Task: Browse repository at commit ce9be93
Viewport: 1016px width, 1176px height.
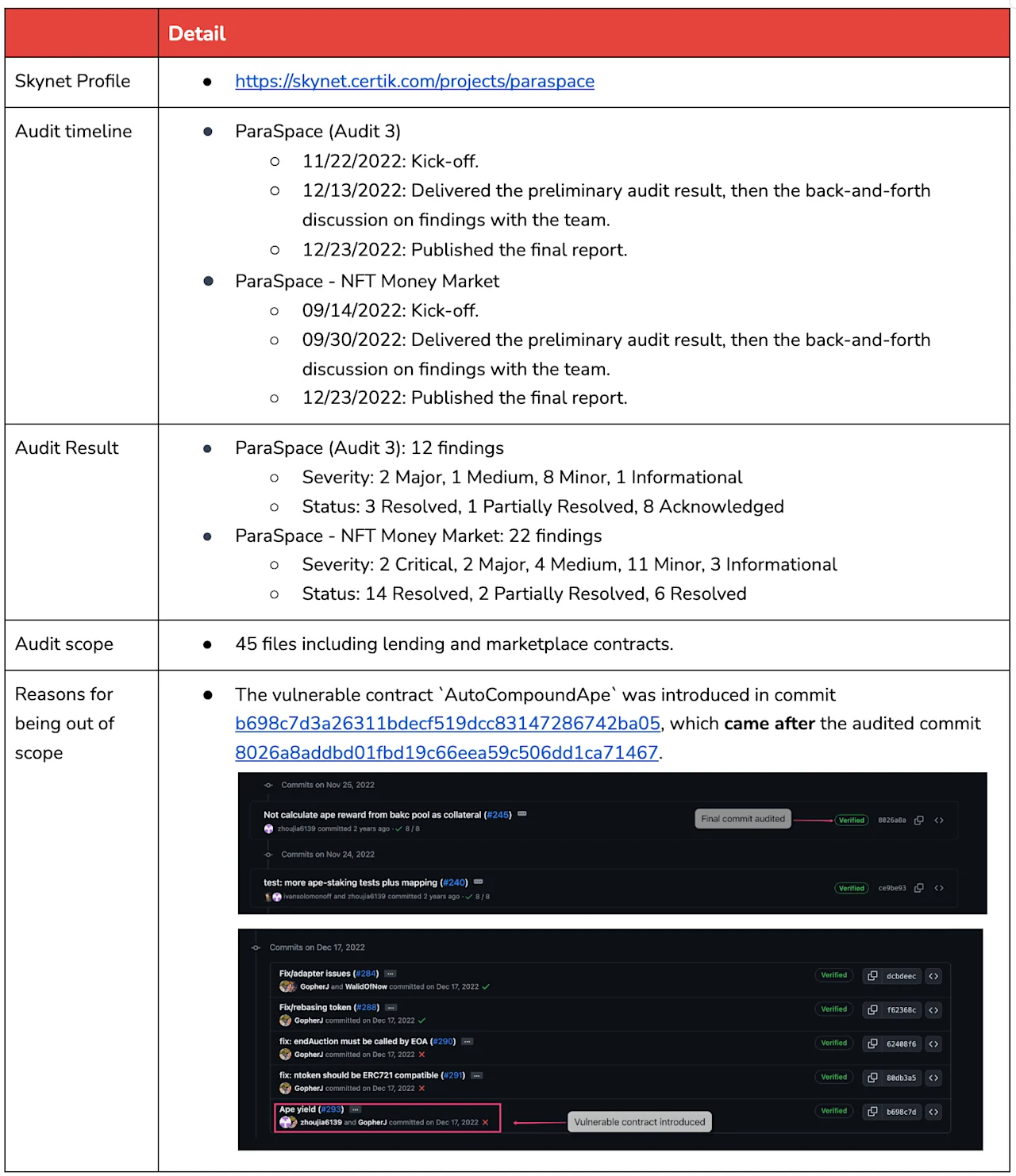Action: click(x=939, y=888)
